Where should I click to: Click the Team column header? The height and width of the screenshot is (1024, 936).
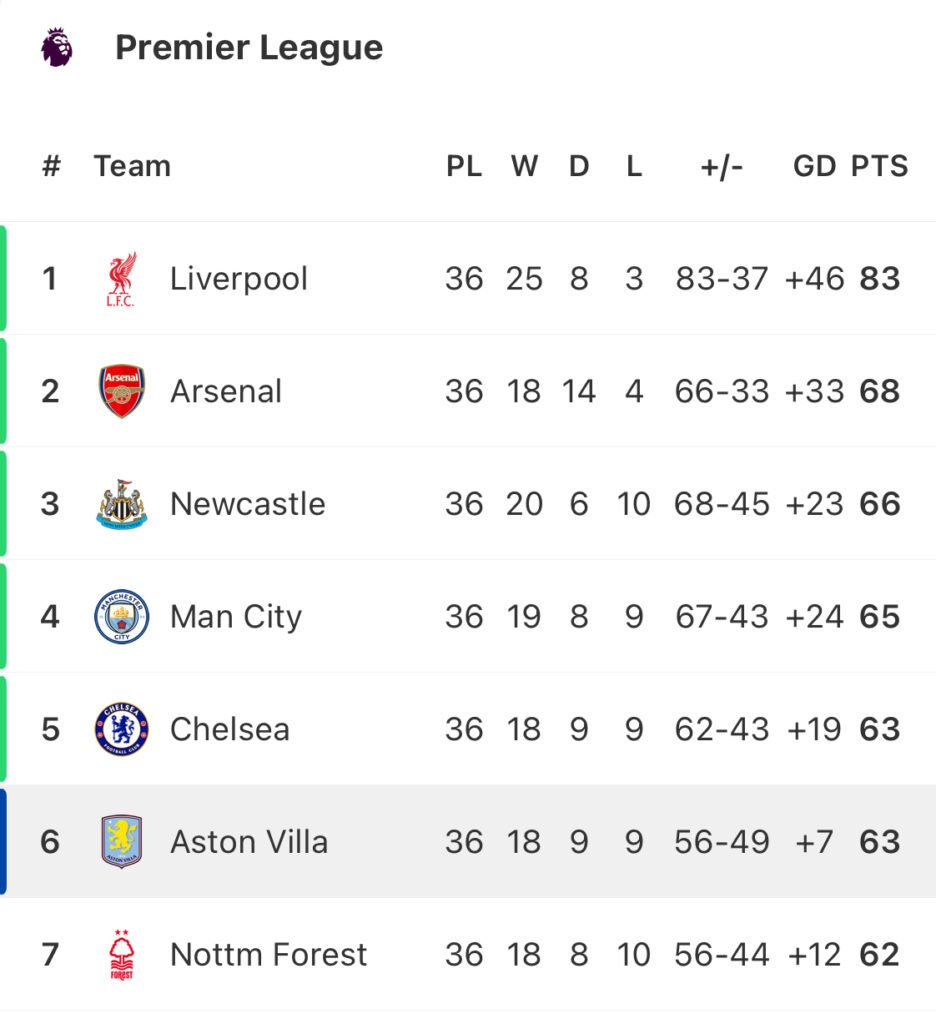132,166
